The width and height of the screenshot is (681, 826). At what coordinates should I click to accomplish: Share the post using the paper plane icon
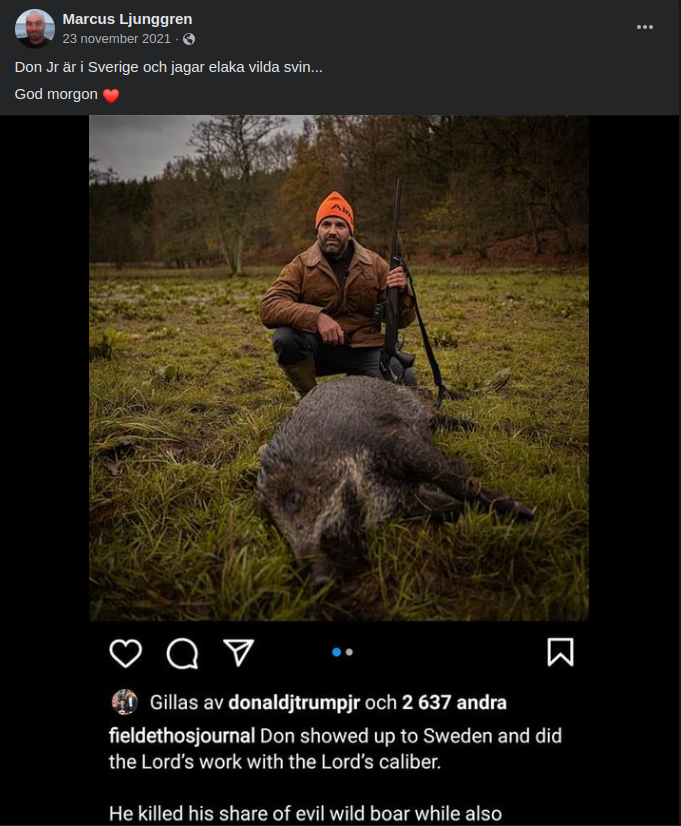tap(238, 653)
